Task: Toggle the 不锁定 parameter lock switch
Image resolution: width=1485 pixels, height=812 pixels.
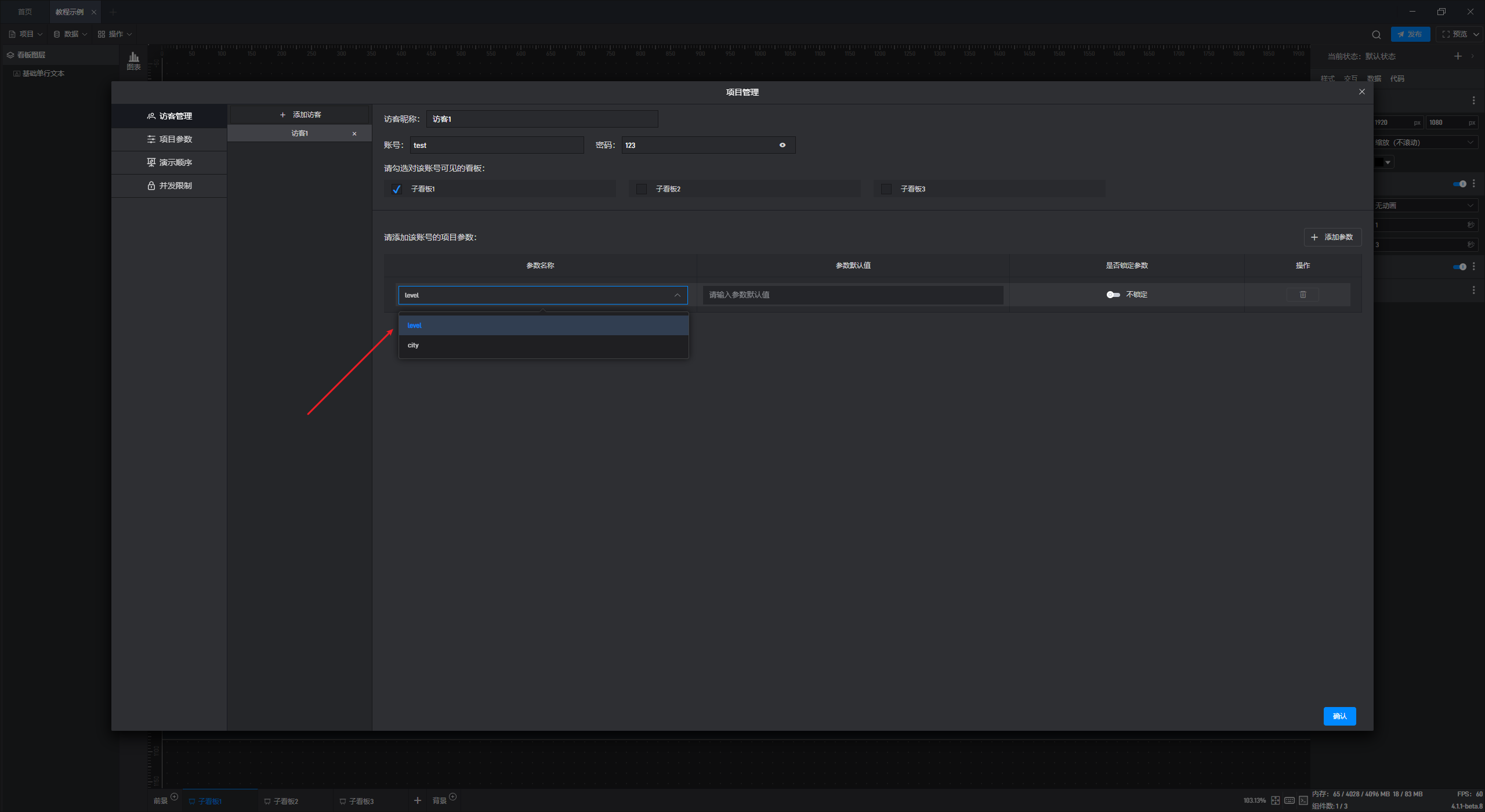Action: tap(1113, 295)
